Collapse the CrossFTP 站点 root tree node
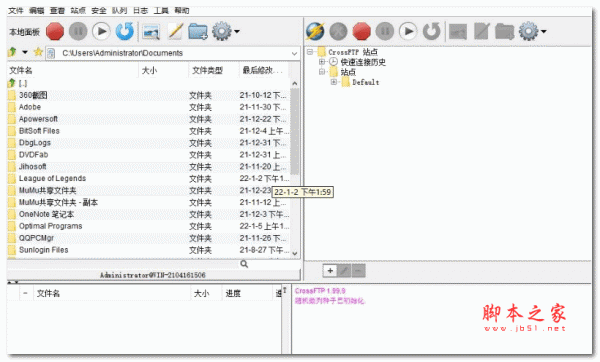 click(310, 52)
